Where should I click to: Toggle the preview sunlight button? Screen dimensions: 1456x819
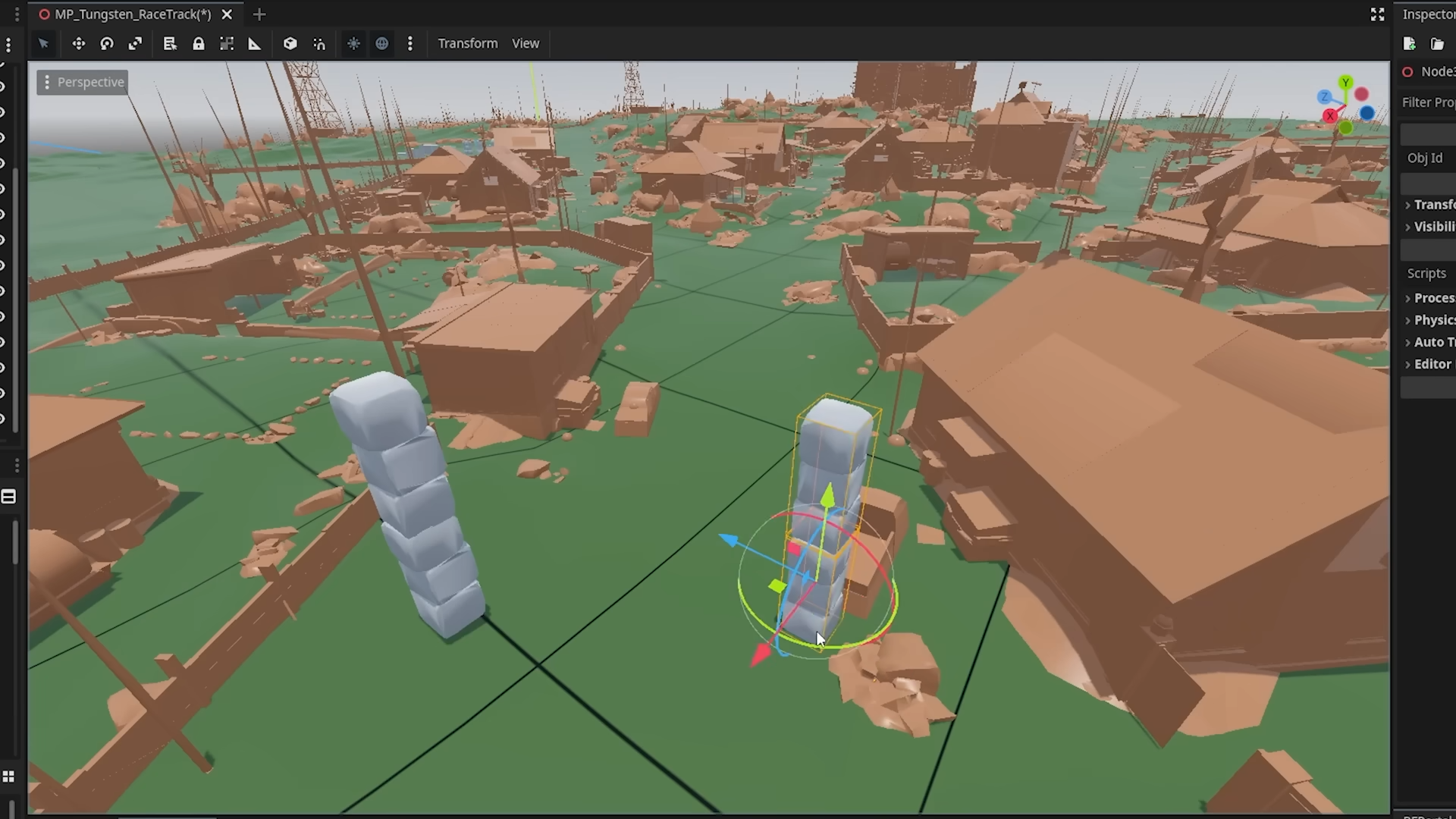pyautogui.click(x=353, y=44)
